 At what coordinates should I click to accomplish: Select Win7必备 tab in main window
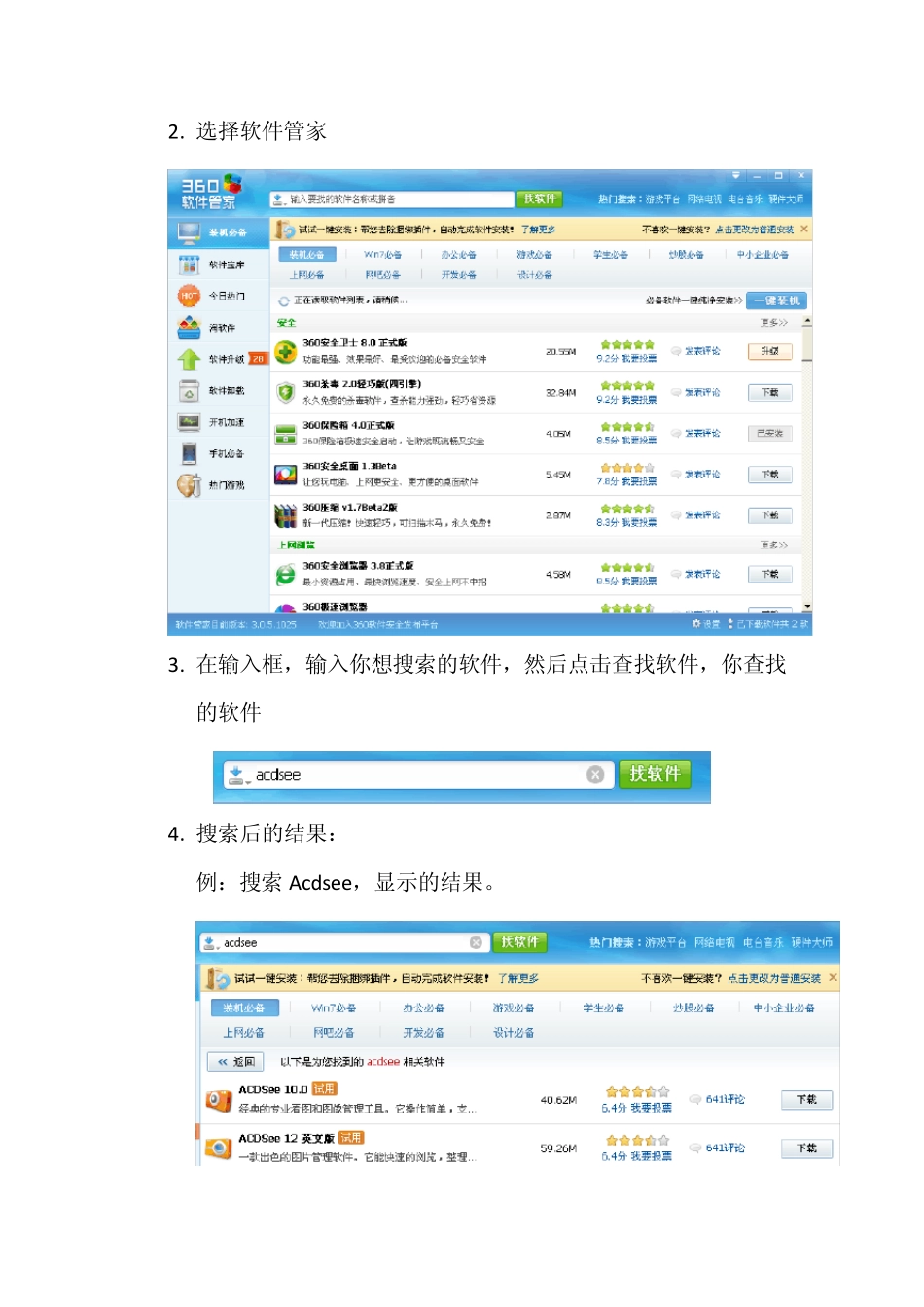coord(383,255)
